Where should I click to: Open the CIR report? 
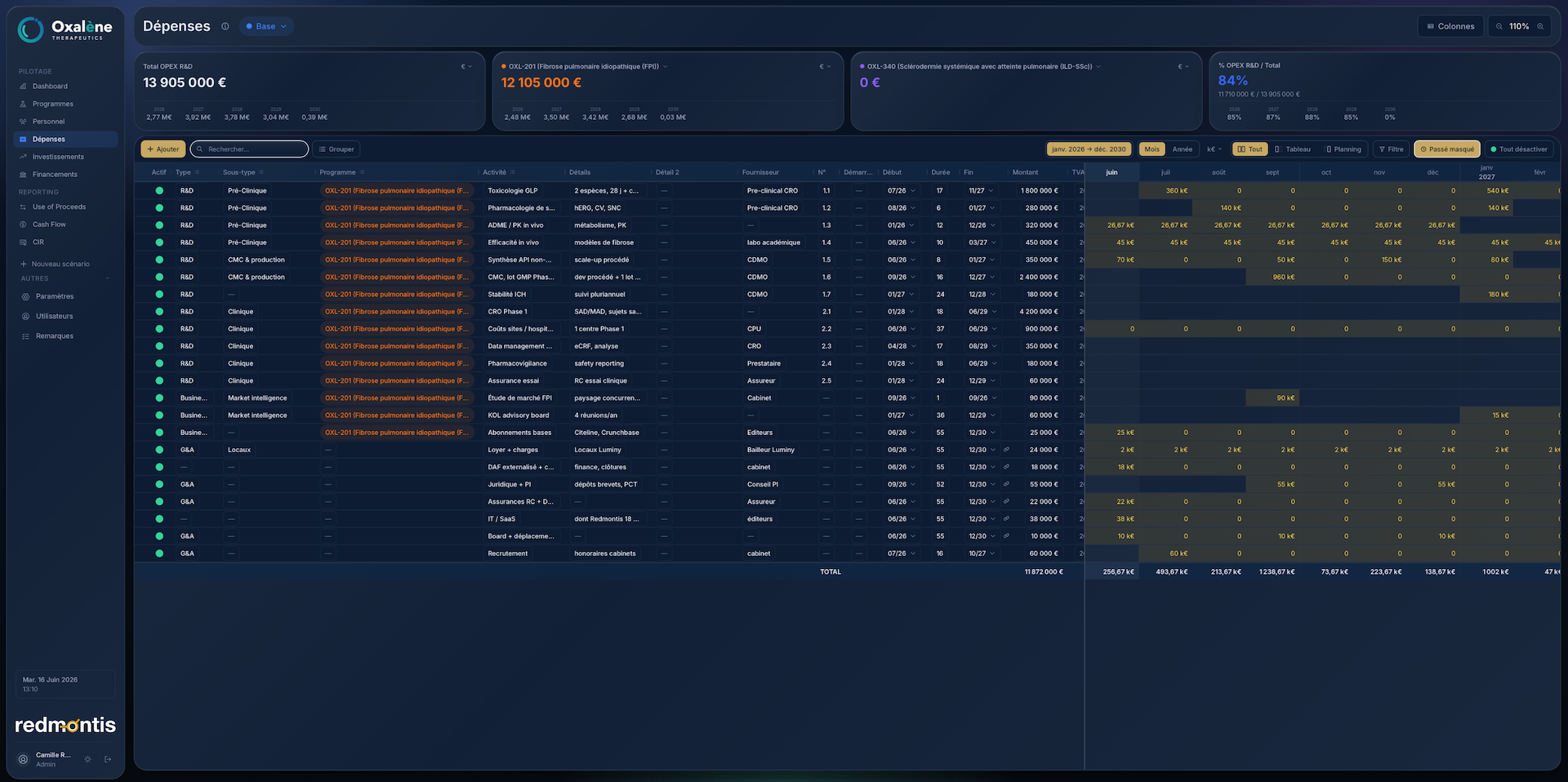click(x=38, y=242)
